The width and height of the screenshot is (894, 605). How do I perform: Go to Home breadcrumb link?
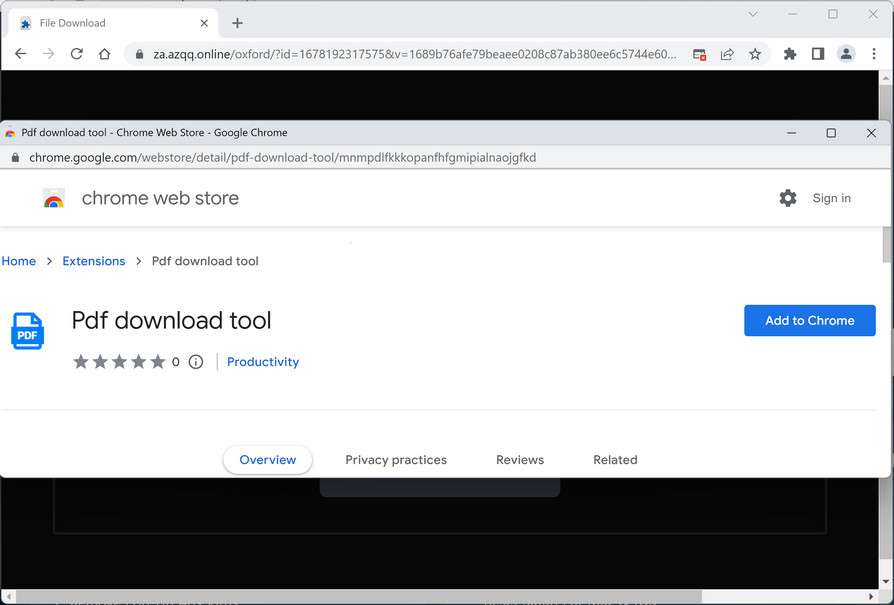[19, 261]
